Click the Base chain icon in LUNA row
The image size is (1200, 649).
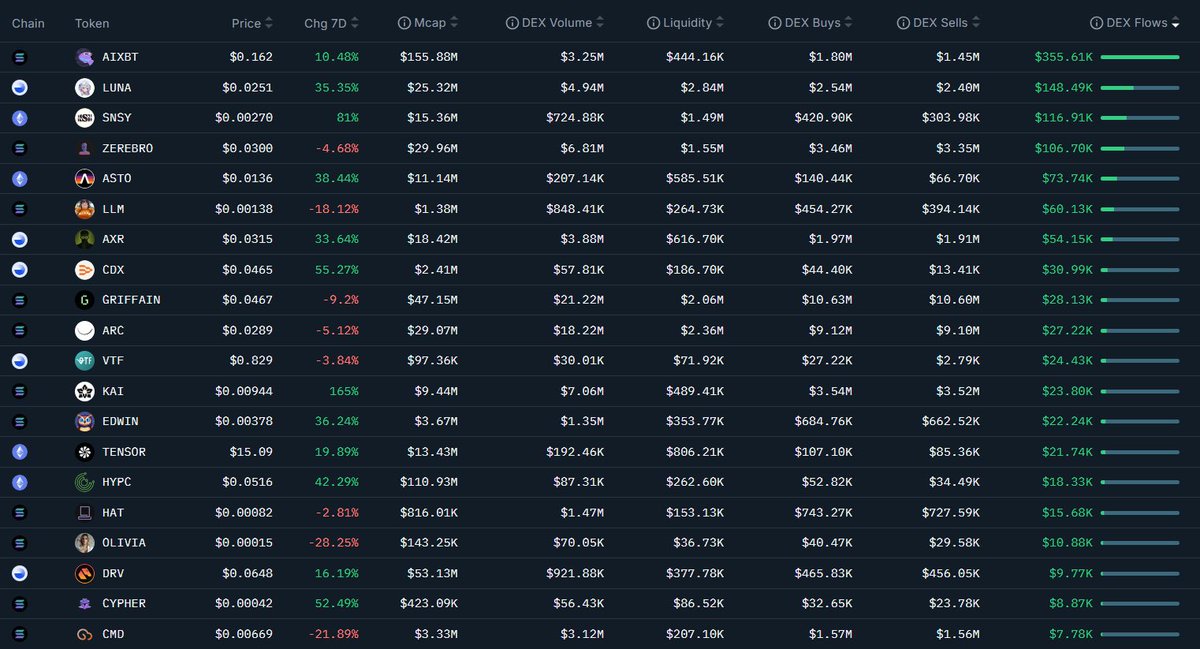pyautogui.click(x=19, y=88)
